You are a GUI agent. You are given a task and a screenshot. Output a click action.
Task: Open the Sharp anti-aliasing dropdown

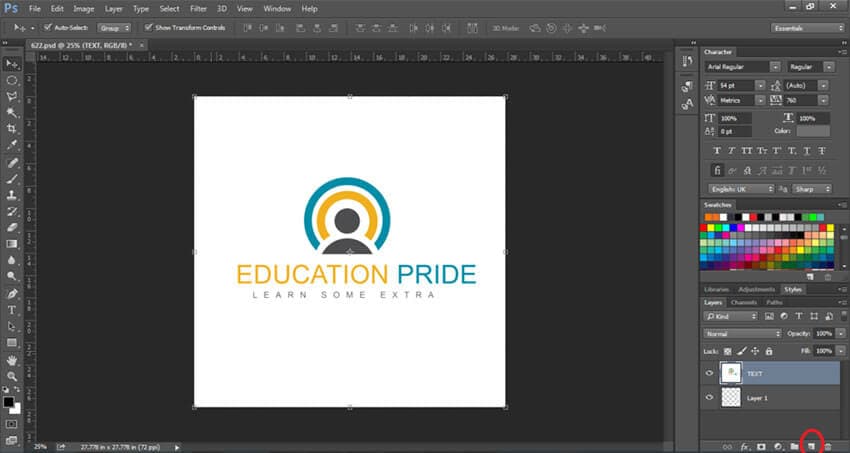click(812, 189)
